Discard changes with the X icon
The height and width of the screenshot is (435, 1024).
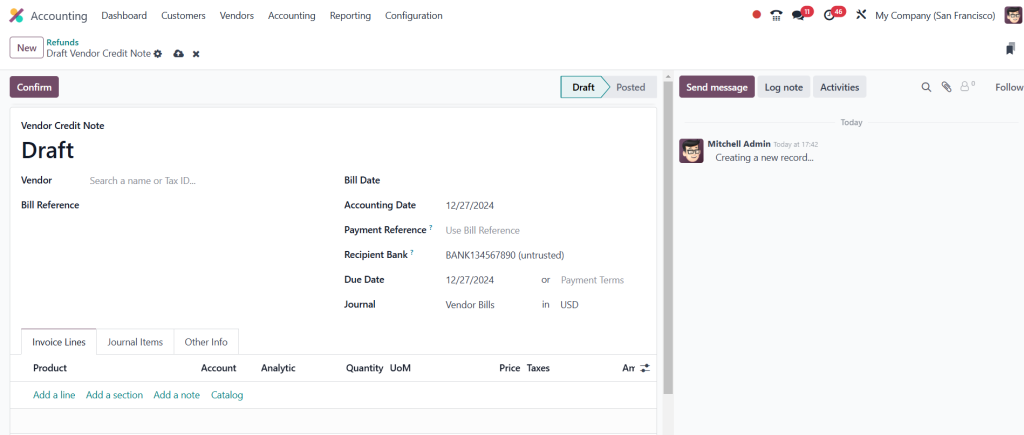click(196, 54)
